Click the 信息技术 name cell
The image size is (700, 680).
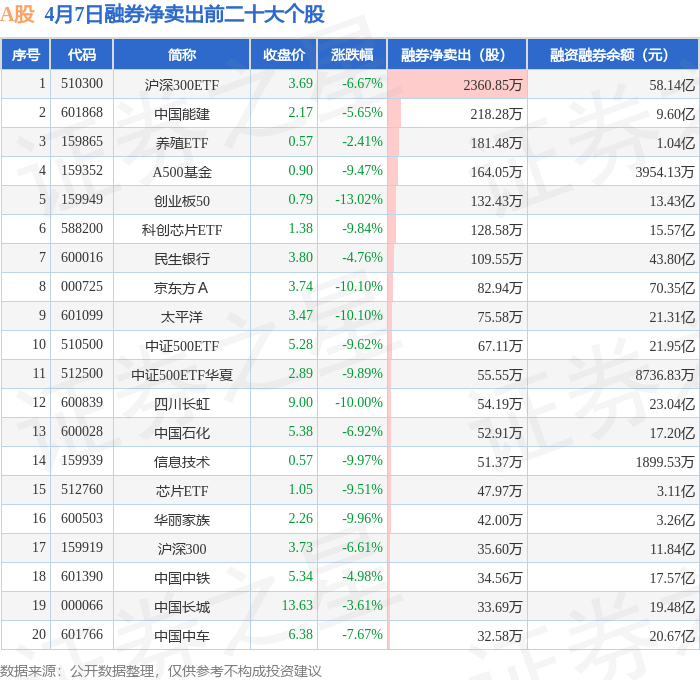pyautogui.click(x=182, y=462)
